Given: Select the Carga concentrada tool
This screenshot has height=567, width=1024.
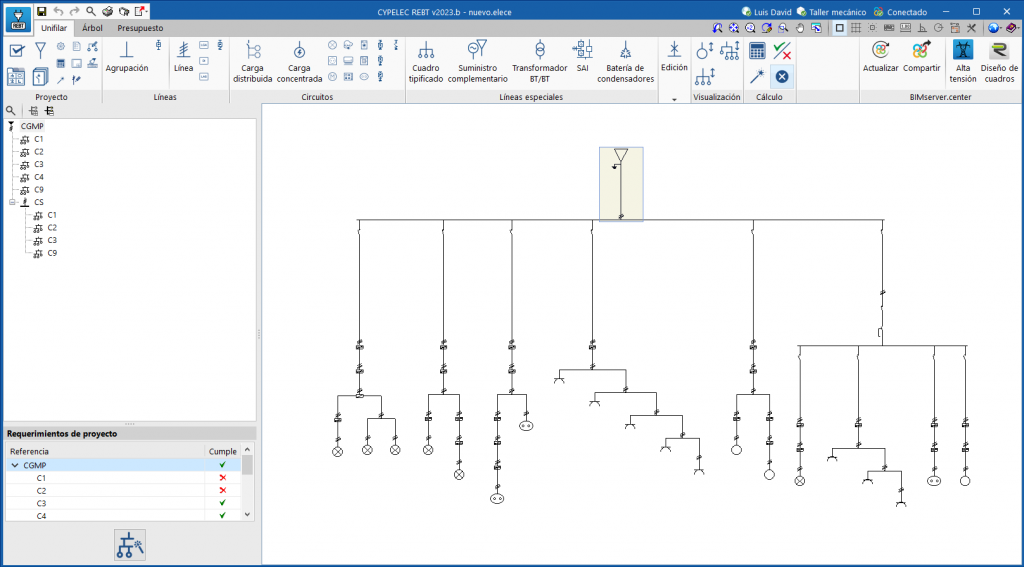Looking at the screenshot, I should click(298, 59).
